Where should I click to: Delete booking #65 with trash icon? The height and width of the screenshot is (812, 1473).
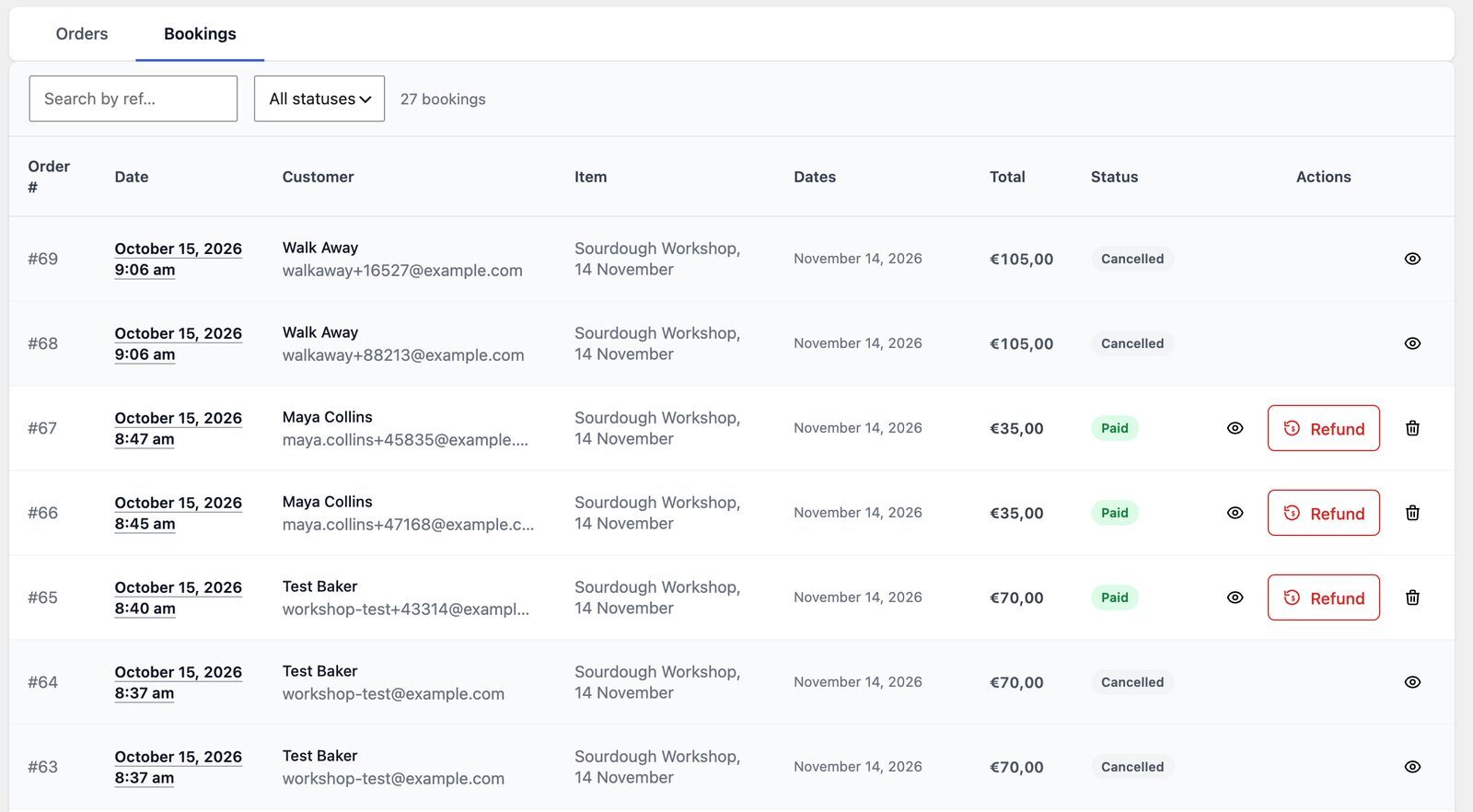click(x=1412, y=597)
